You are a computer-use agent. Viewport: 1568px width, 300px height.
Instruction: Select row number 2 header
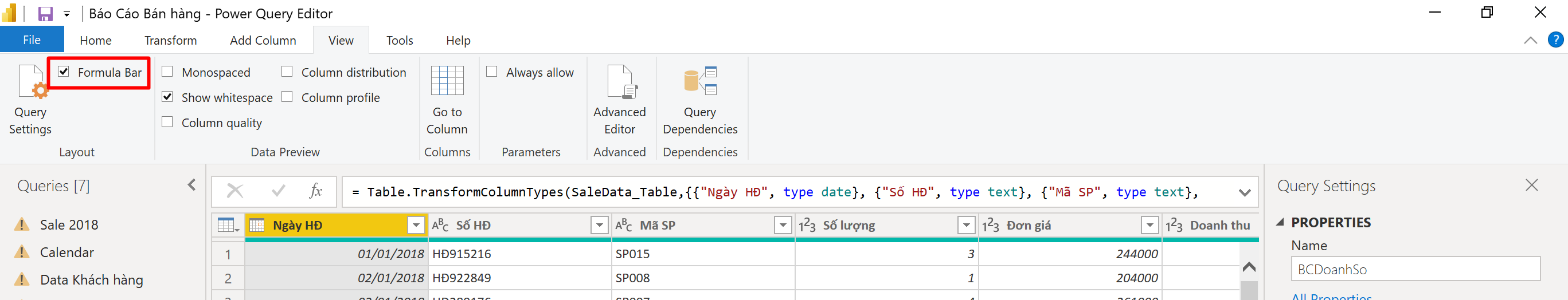[228, 278]
